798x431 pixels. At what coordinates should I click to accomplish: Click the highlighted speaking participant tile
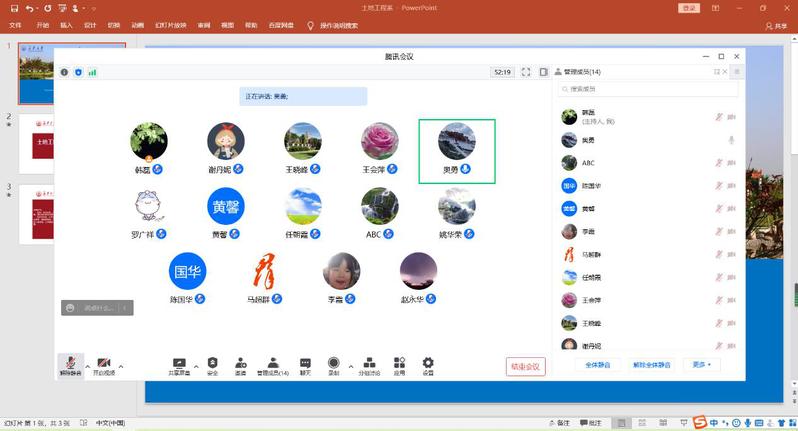457,151
